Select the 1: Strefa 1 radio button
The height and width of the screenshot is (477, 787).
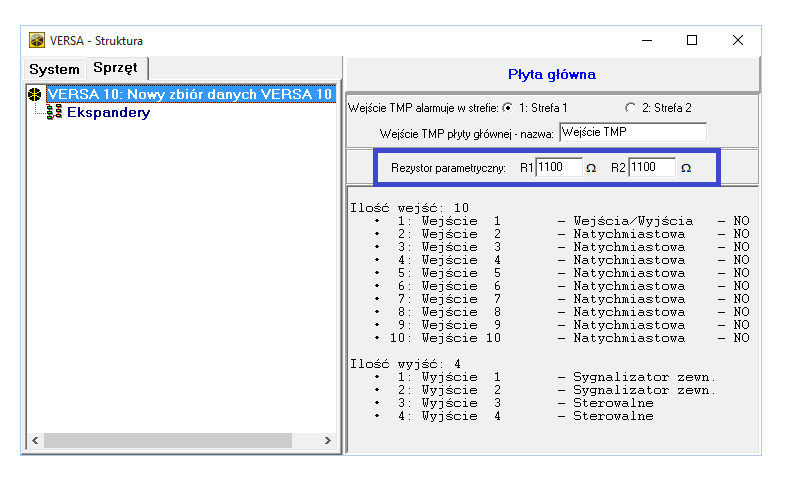[508, 107]
